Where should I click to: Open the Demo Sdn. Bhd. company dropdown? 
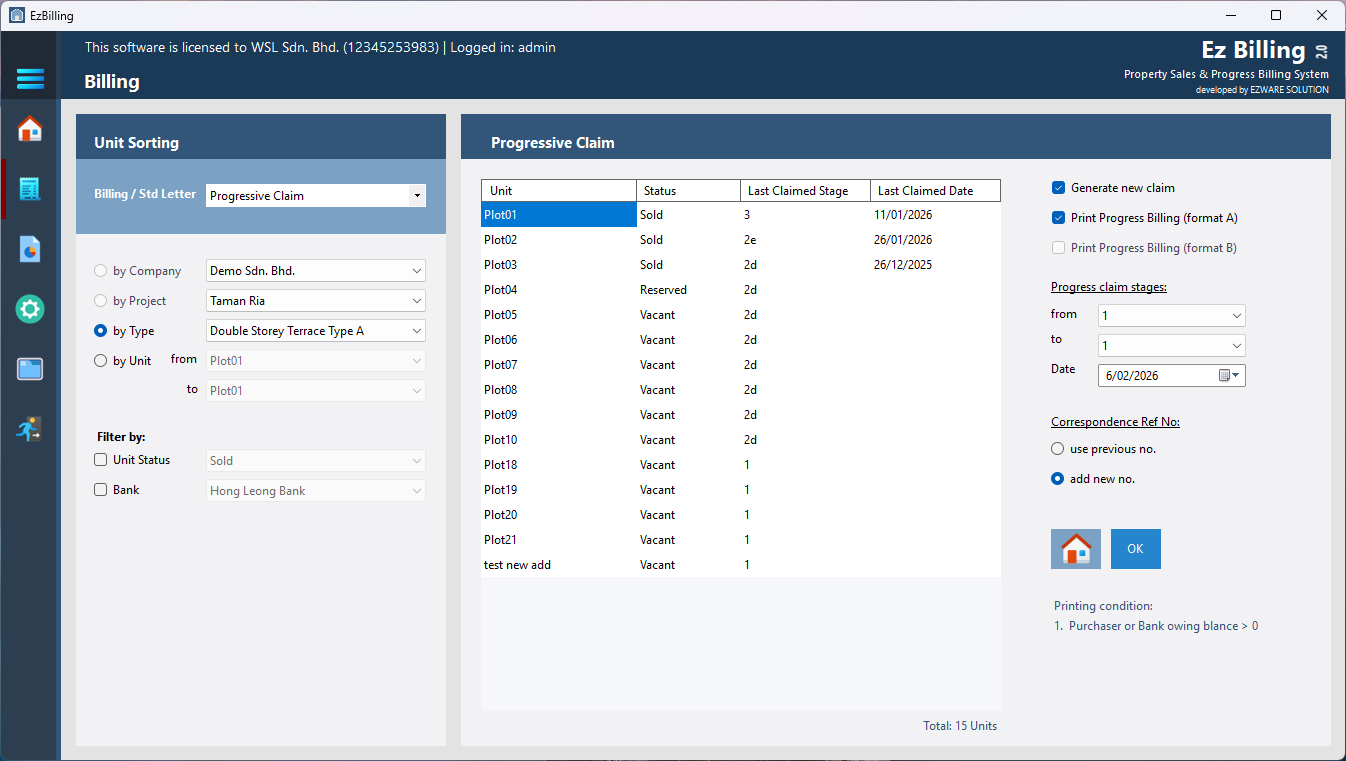316,271
